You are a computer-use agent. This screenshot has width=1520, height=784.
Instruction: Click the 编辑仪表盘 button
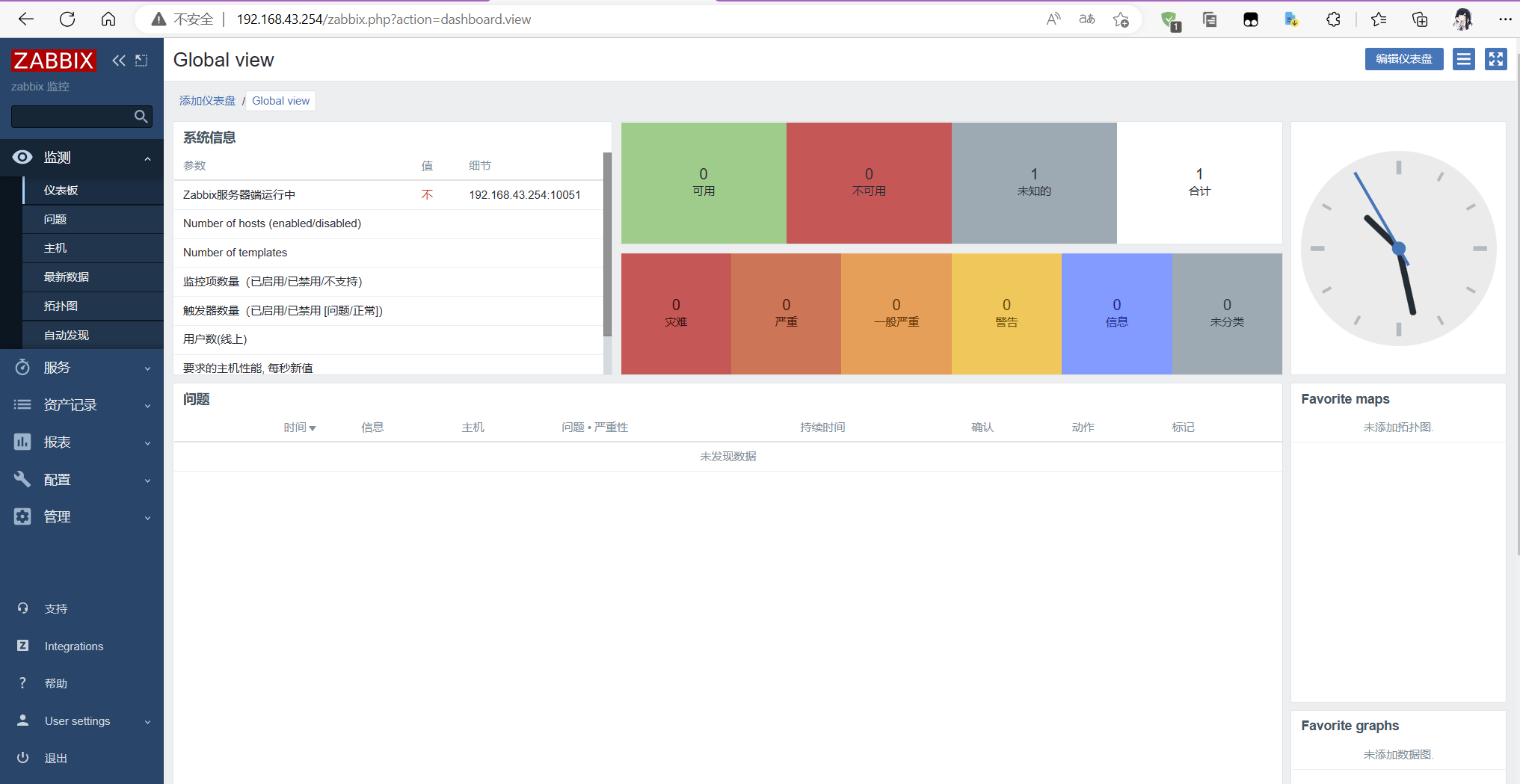[1404, 59]
